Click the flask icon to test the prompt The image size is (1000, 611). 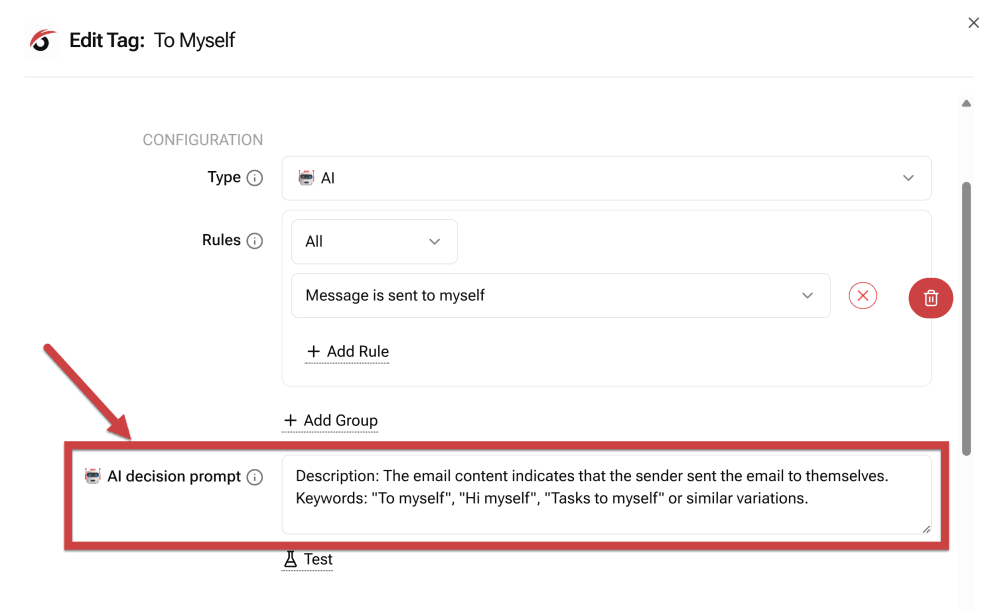pyautogui.click(x=291, y=560)
